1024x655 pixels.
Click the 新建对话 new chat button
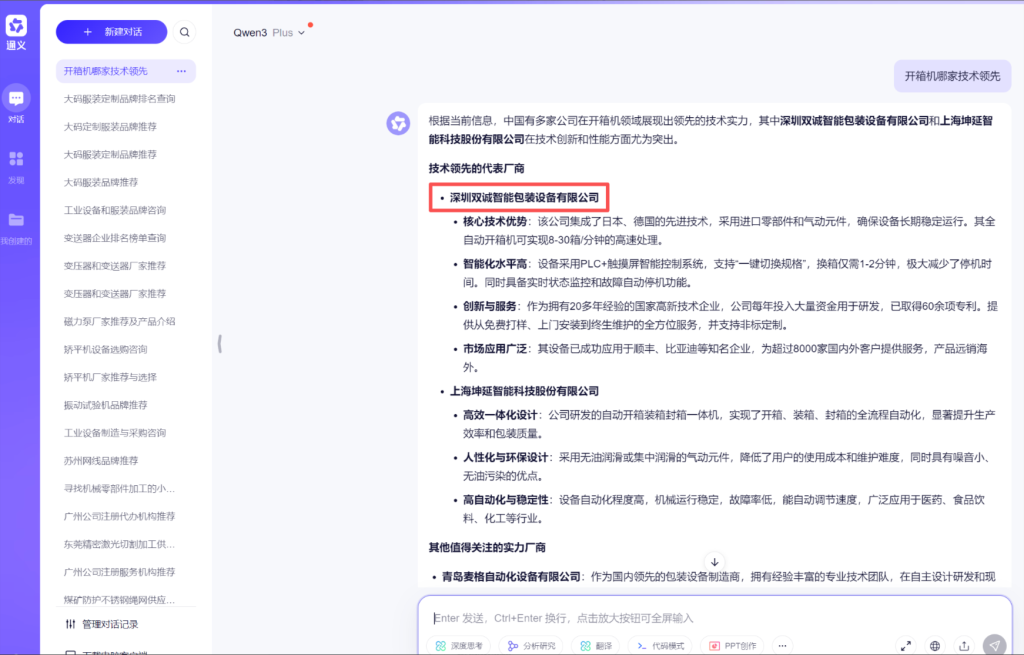[x=112, y=32]
